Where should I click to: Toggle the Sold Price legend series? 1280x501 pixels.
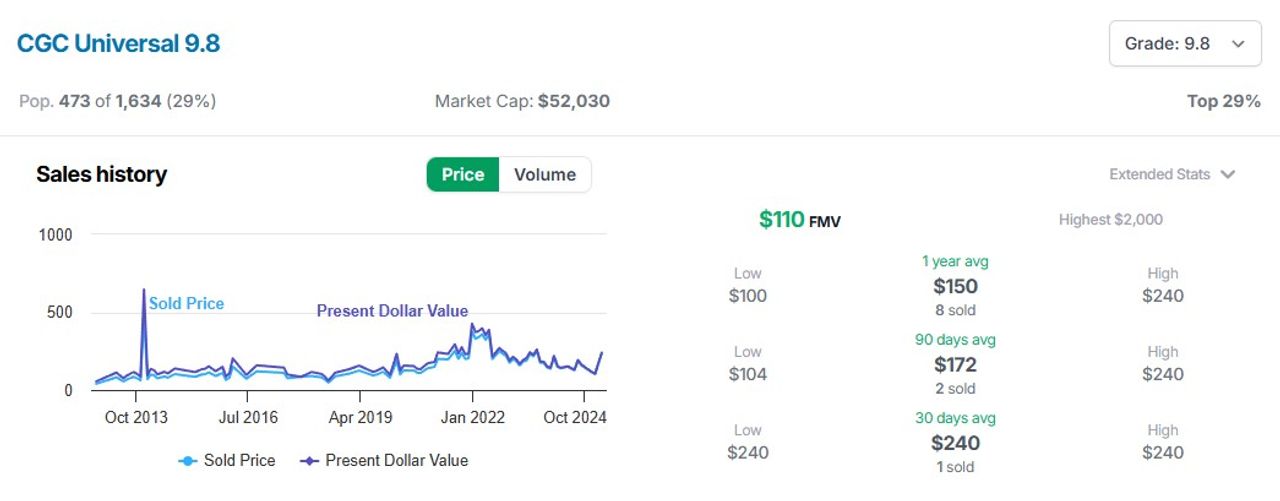click(x=227, y=460)
